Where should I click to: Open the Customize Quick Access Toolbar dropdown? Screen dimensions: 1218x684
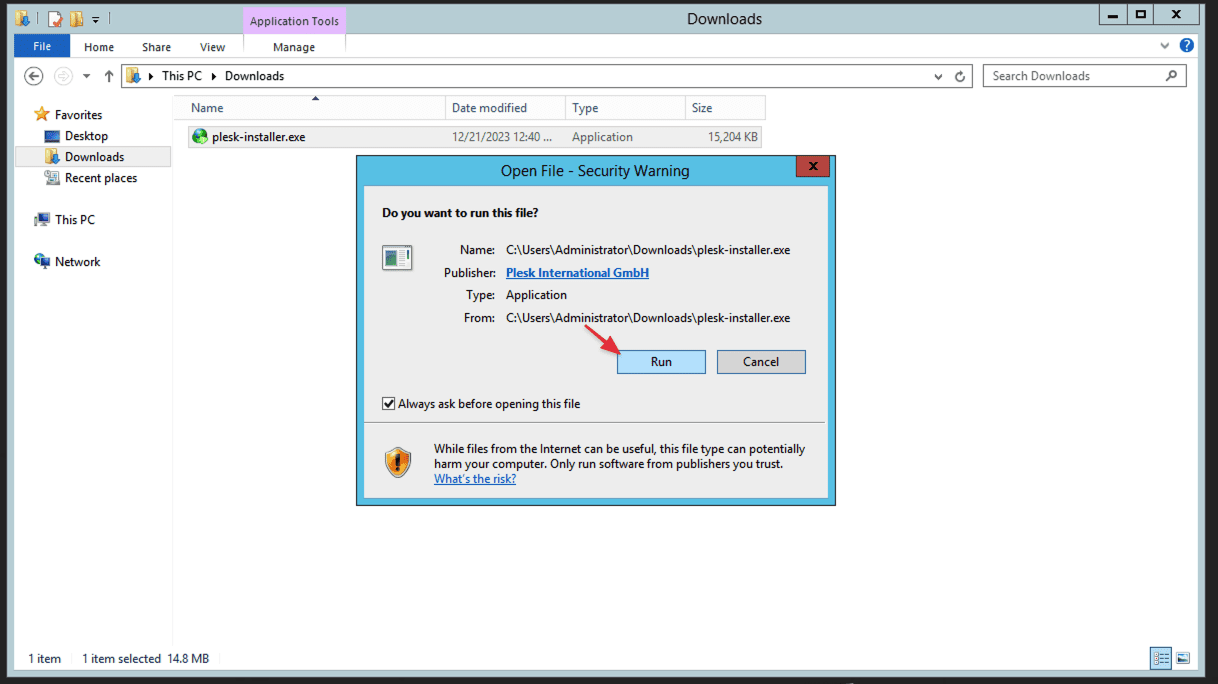96,18
